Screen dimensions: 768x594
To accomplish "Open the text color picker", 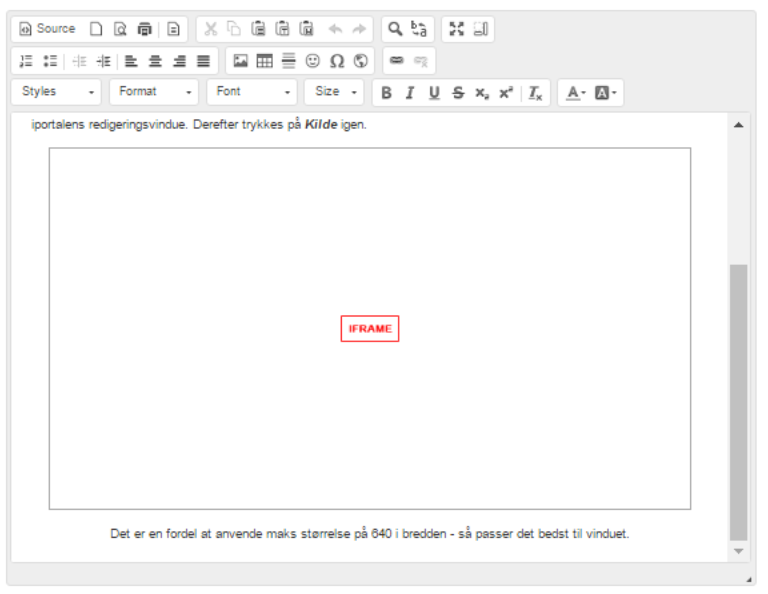I will [x=576, y=93].
